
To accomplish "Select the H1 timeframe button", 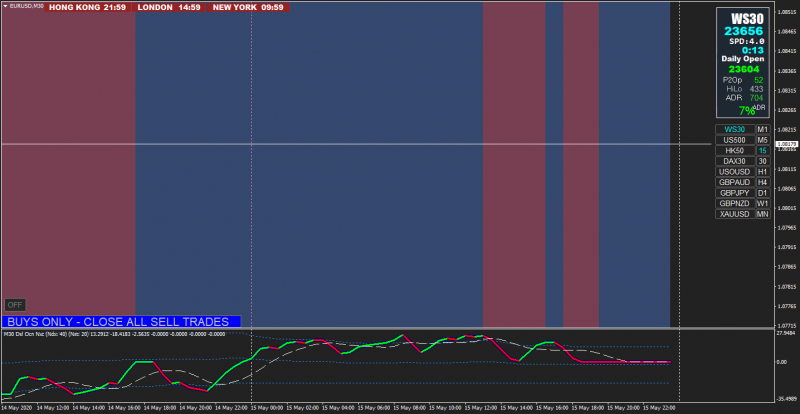I will (762, 172).
